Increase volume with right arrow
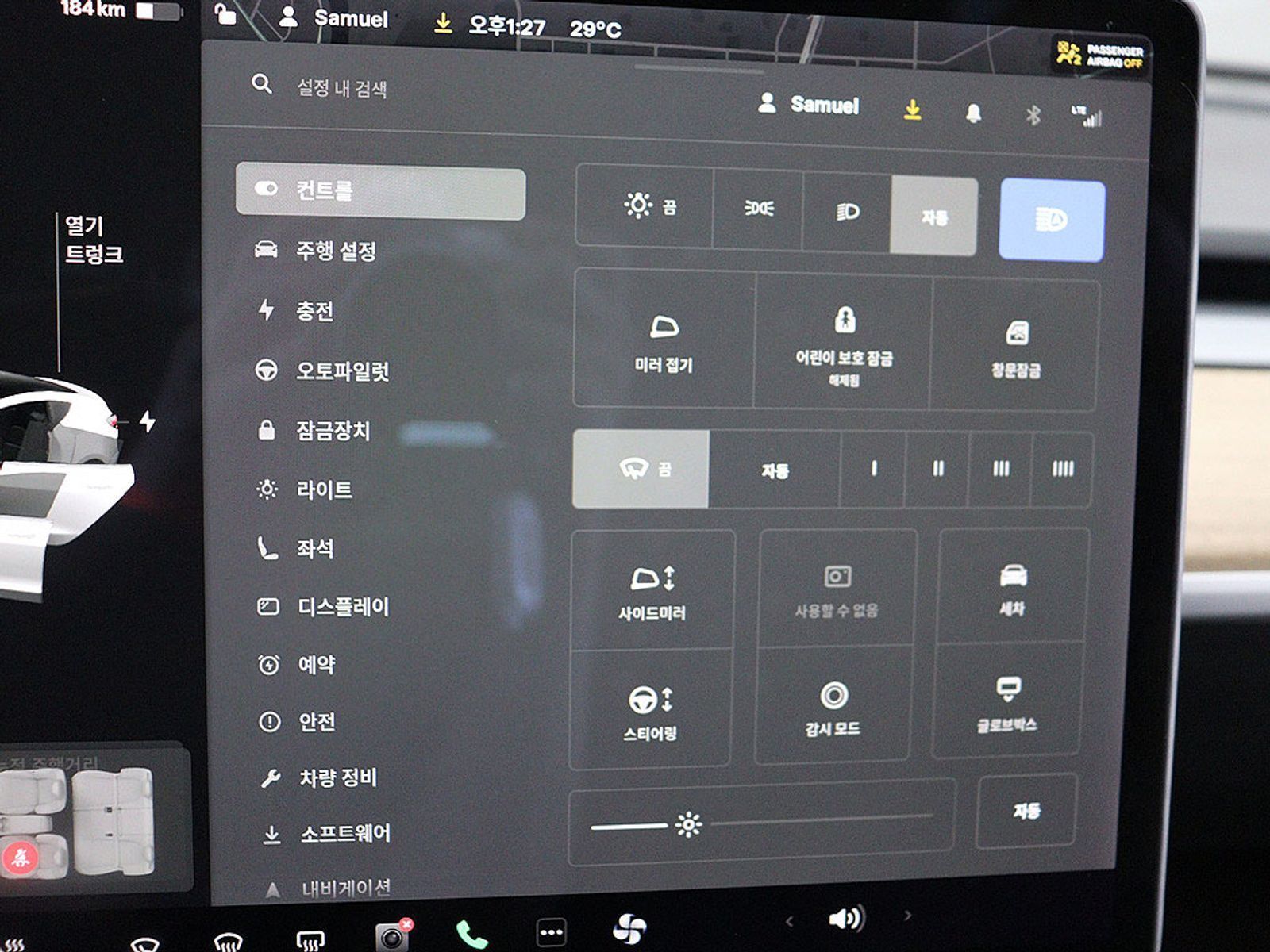Image resolution: width=1270 pixels, height=952 pixels. (x=907, y=916)
